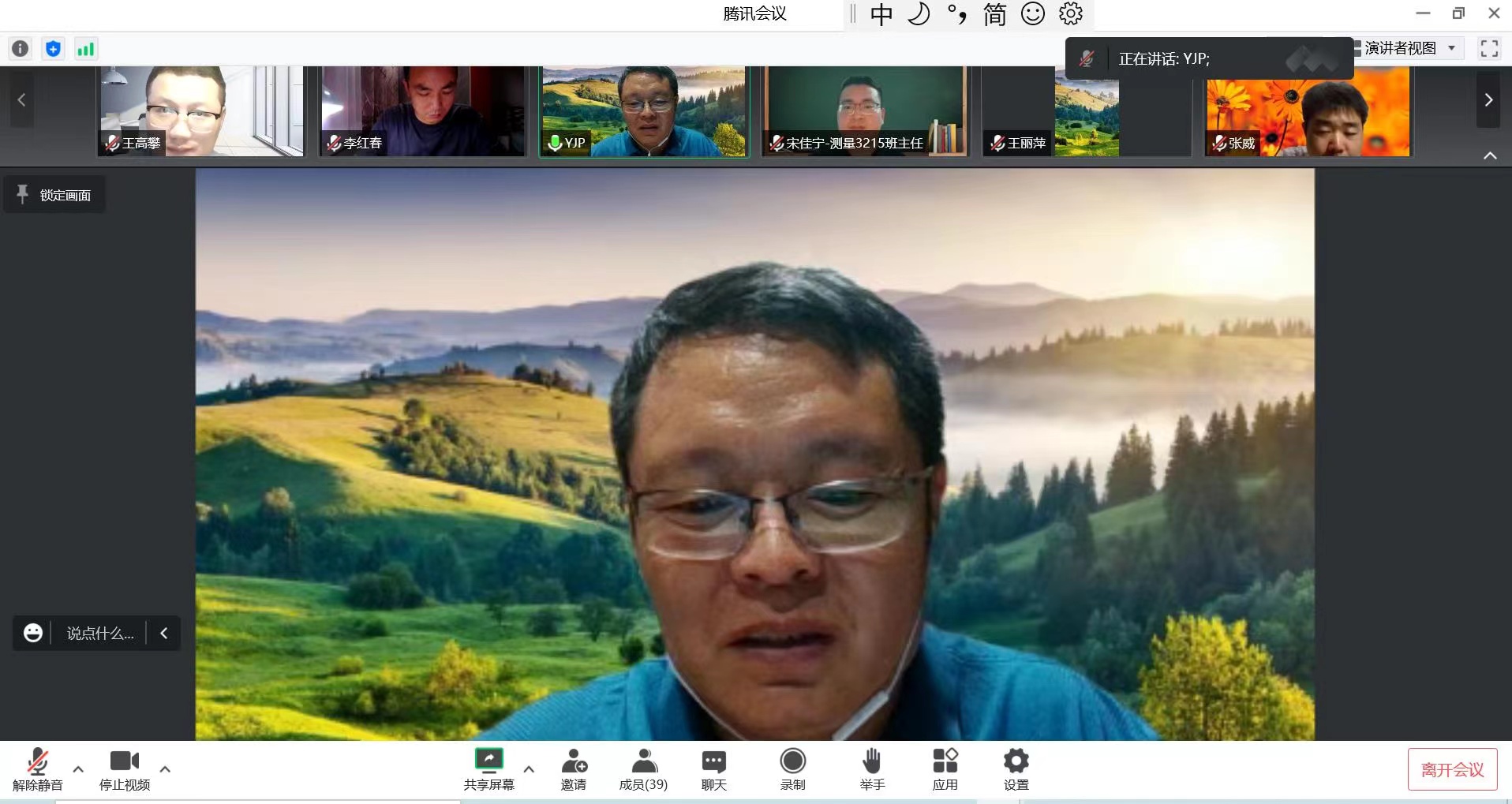This screenshot has height=804, width=1512.
Task: Open the Members 成员(39) list
Action: pyautogui.click(x=643, y=768)
